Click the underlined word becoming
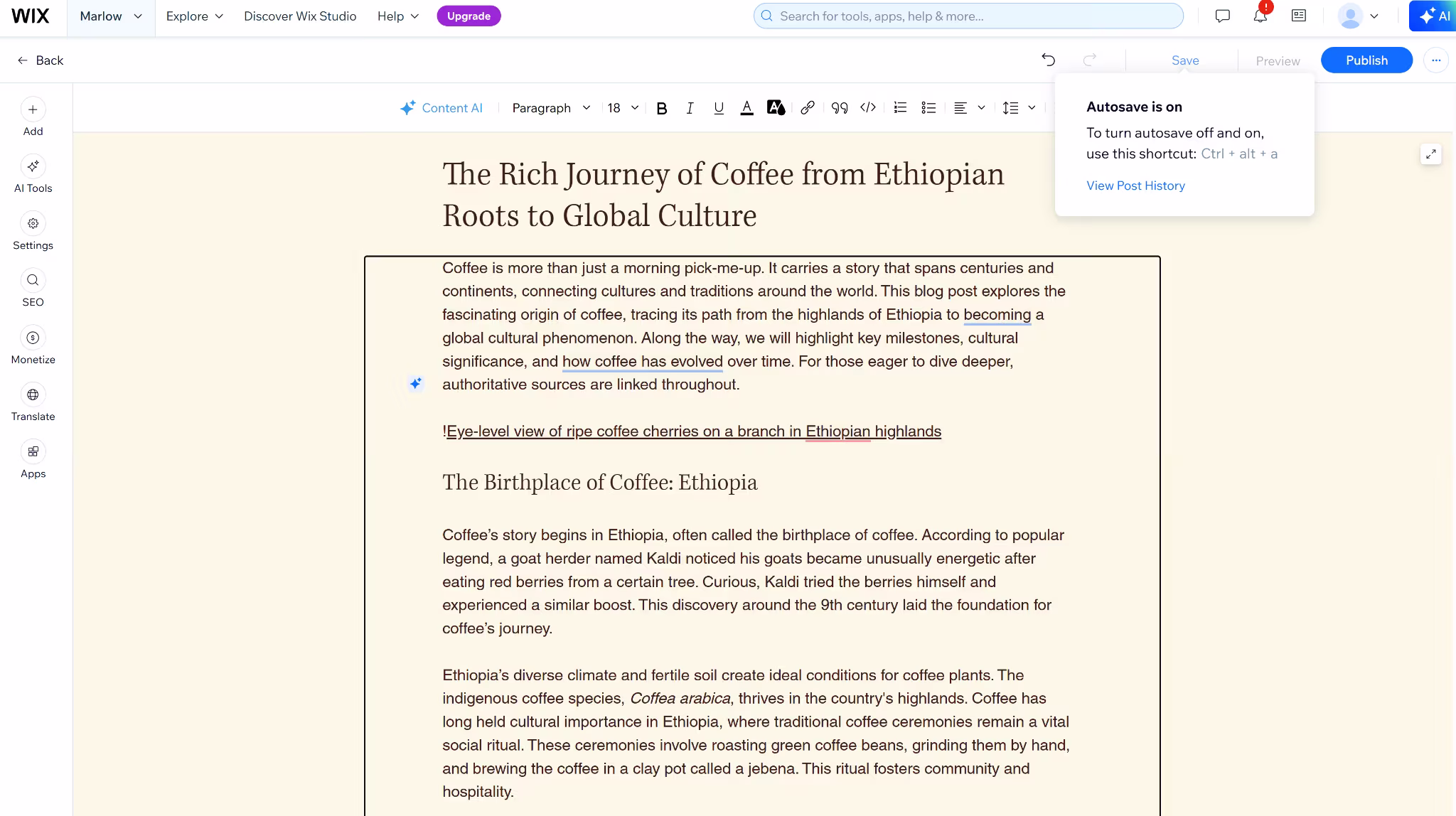This screenshot has width=1456, height=816. (x=997, y=315)
